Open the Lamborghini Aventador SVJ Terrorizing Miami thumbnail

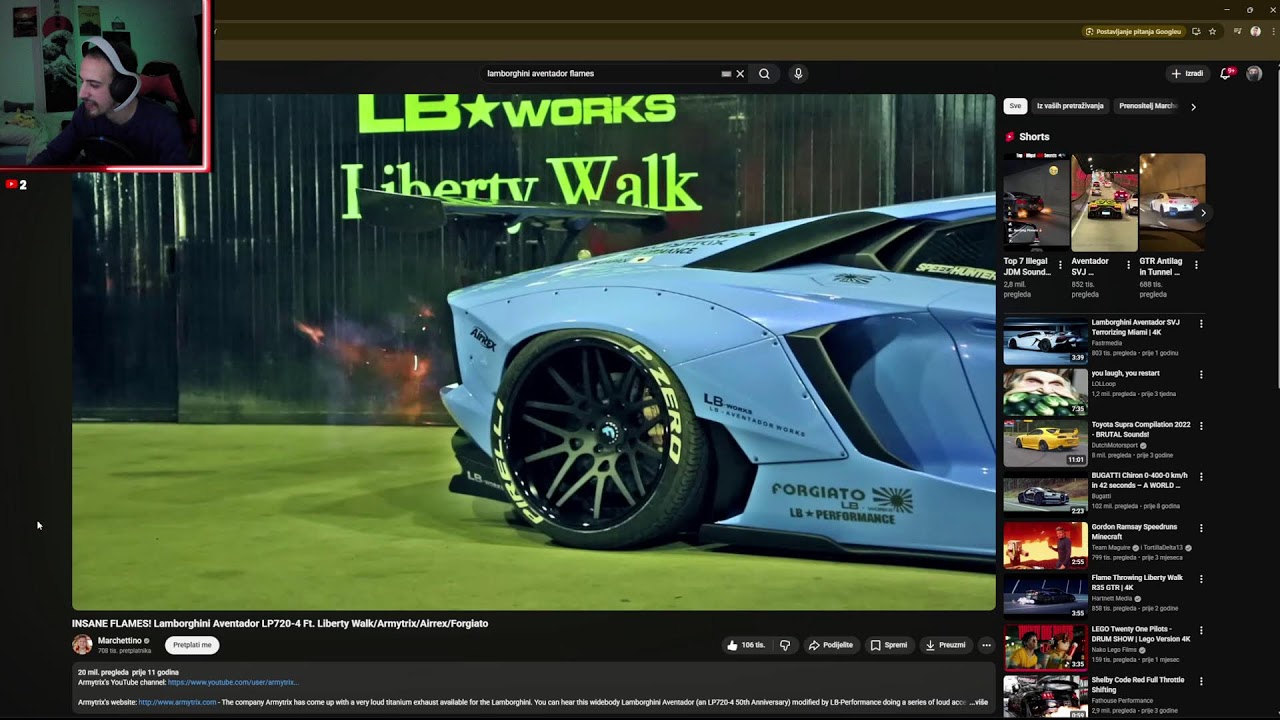pyautogui.click(x=1045, y=340)
